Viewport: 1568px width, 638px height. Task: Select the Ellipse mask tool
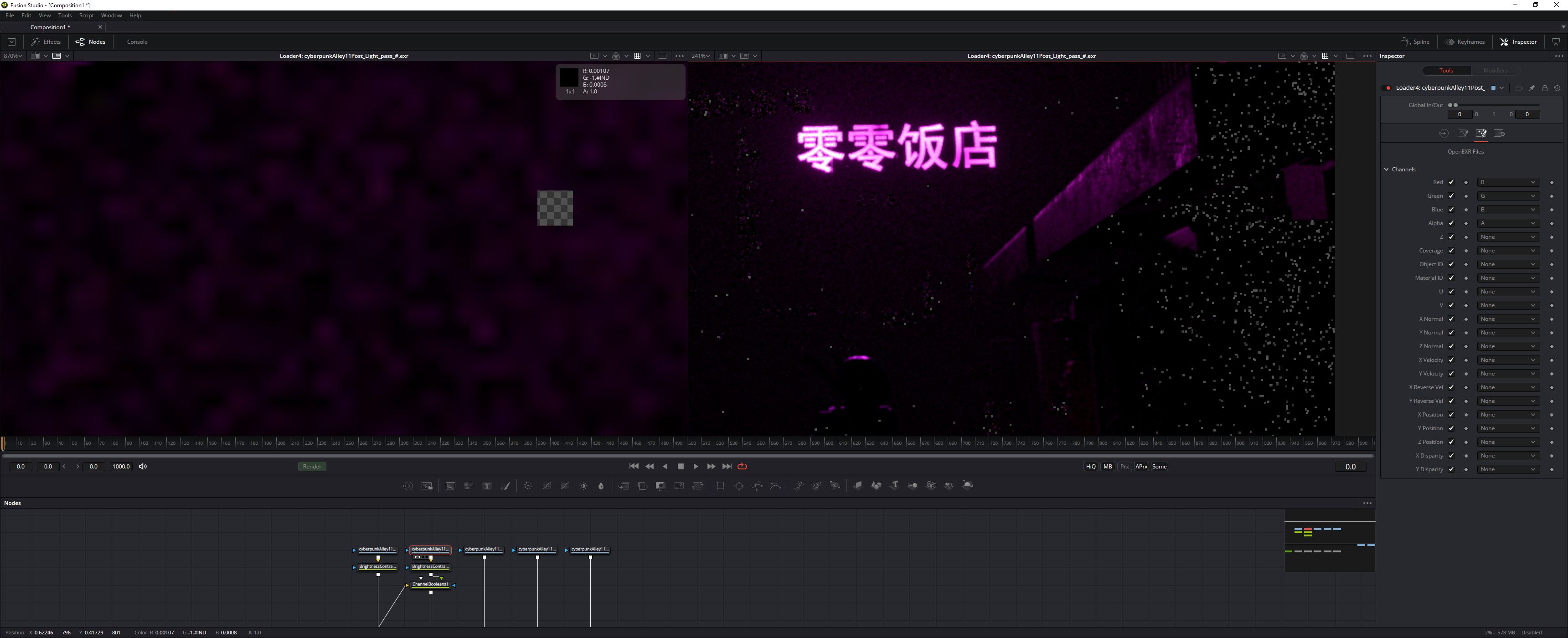pos(739,486)
